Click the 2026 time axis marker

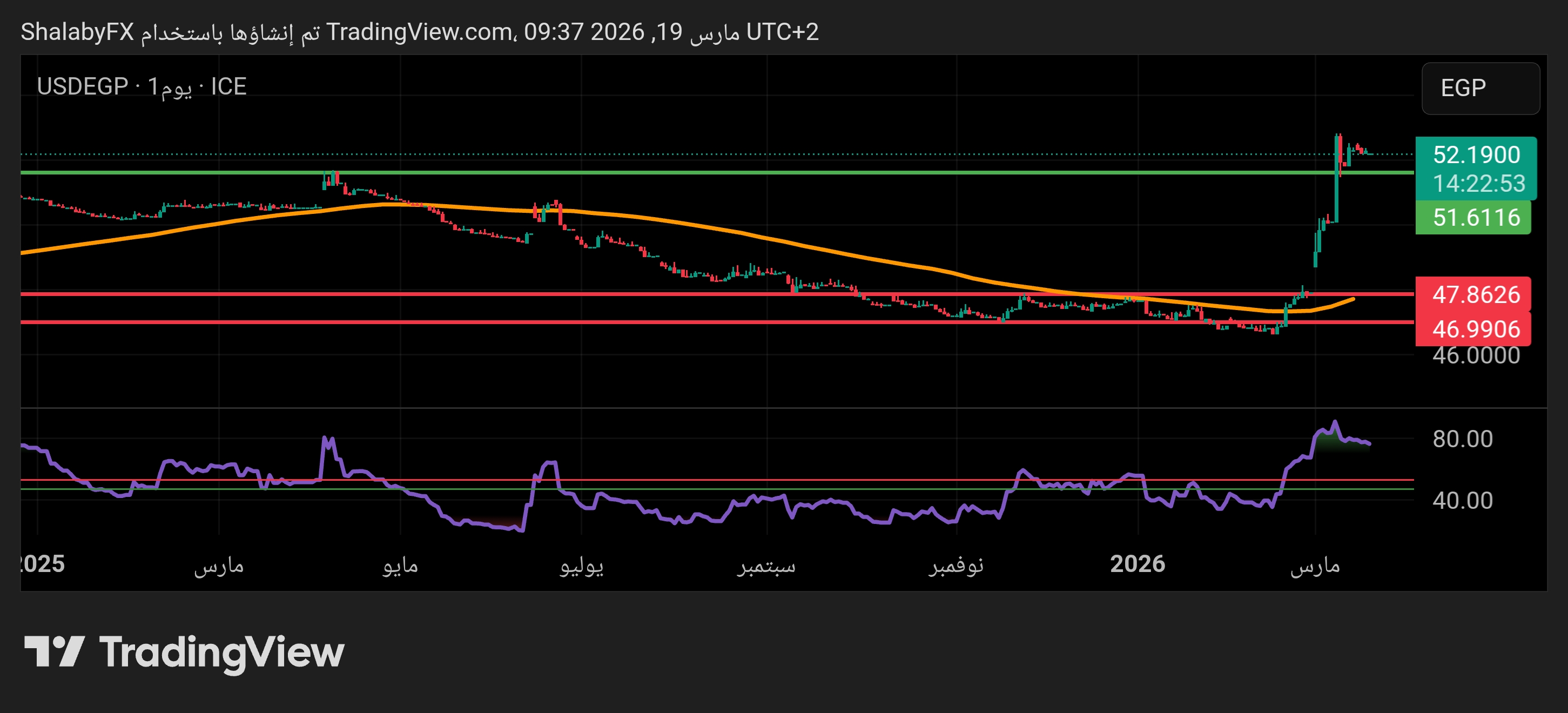point(1137,564)
